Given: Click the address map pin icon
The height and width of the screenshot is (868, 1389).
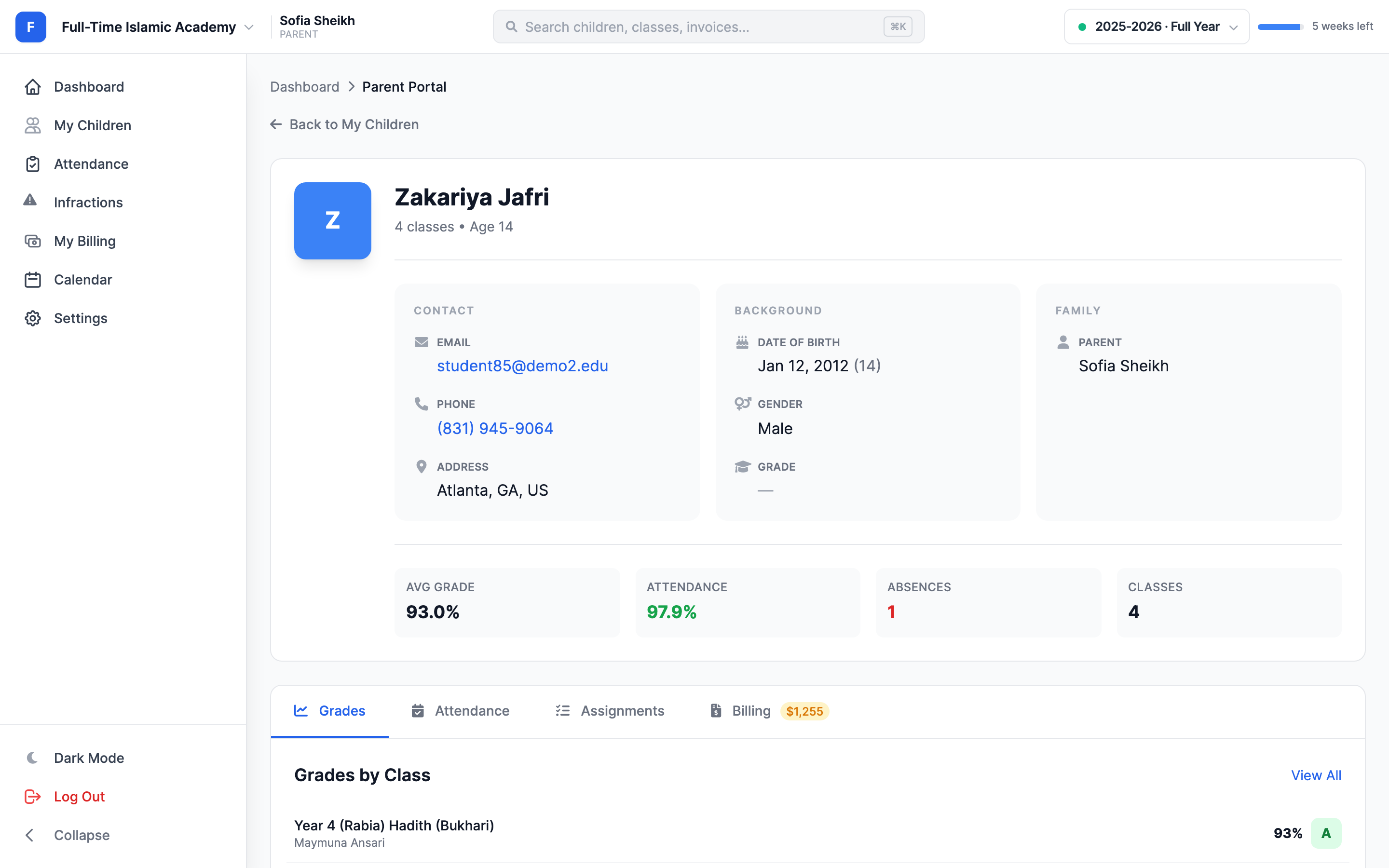Looking at the screenshot, I should click(422, 466).
